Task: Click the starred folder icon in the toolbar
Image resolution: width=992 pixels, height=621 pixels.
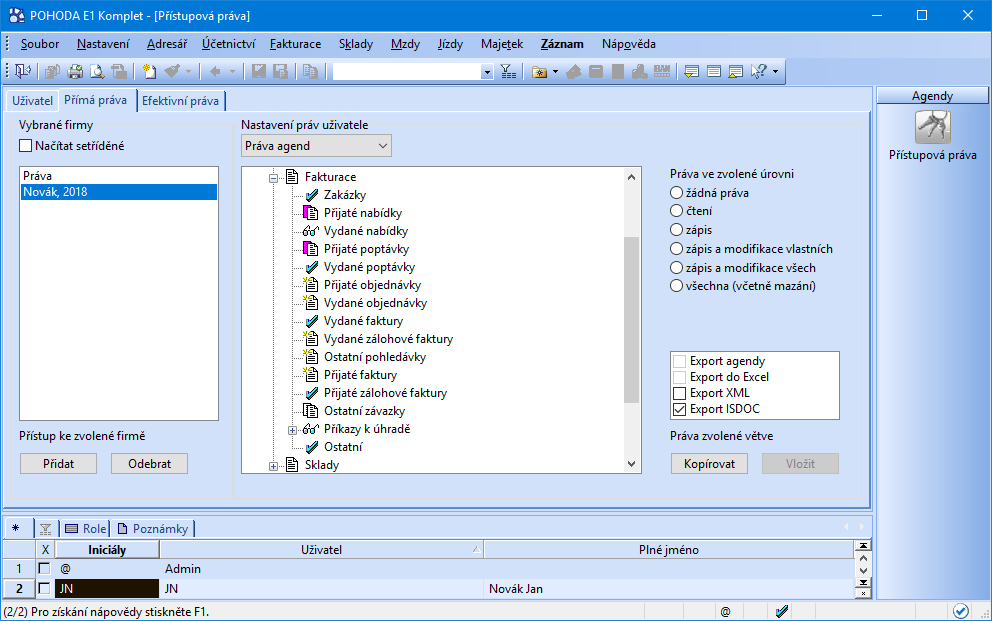Action: 539,71
